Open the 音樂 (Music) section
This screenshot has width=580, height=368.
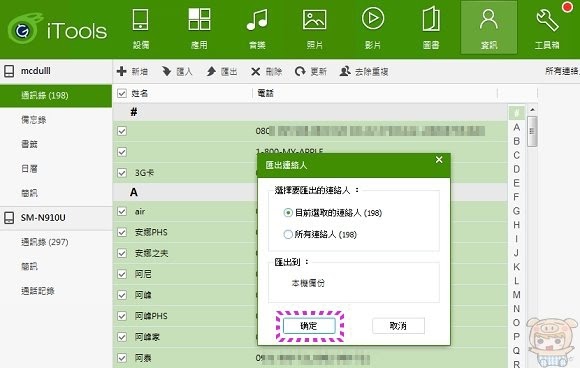(x=257, y=28)
